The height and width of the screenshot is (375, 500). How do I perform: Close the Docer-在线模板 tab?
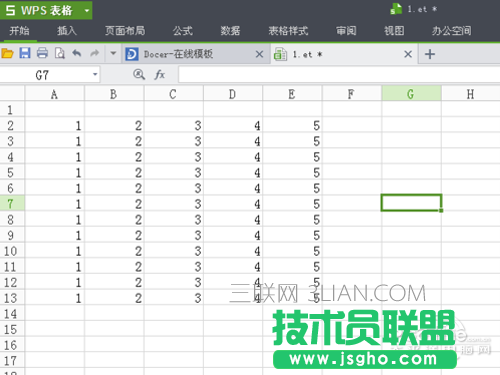click(x=259, y=54)
